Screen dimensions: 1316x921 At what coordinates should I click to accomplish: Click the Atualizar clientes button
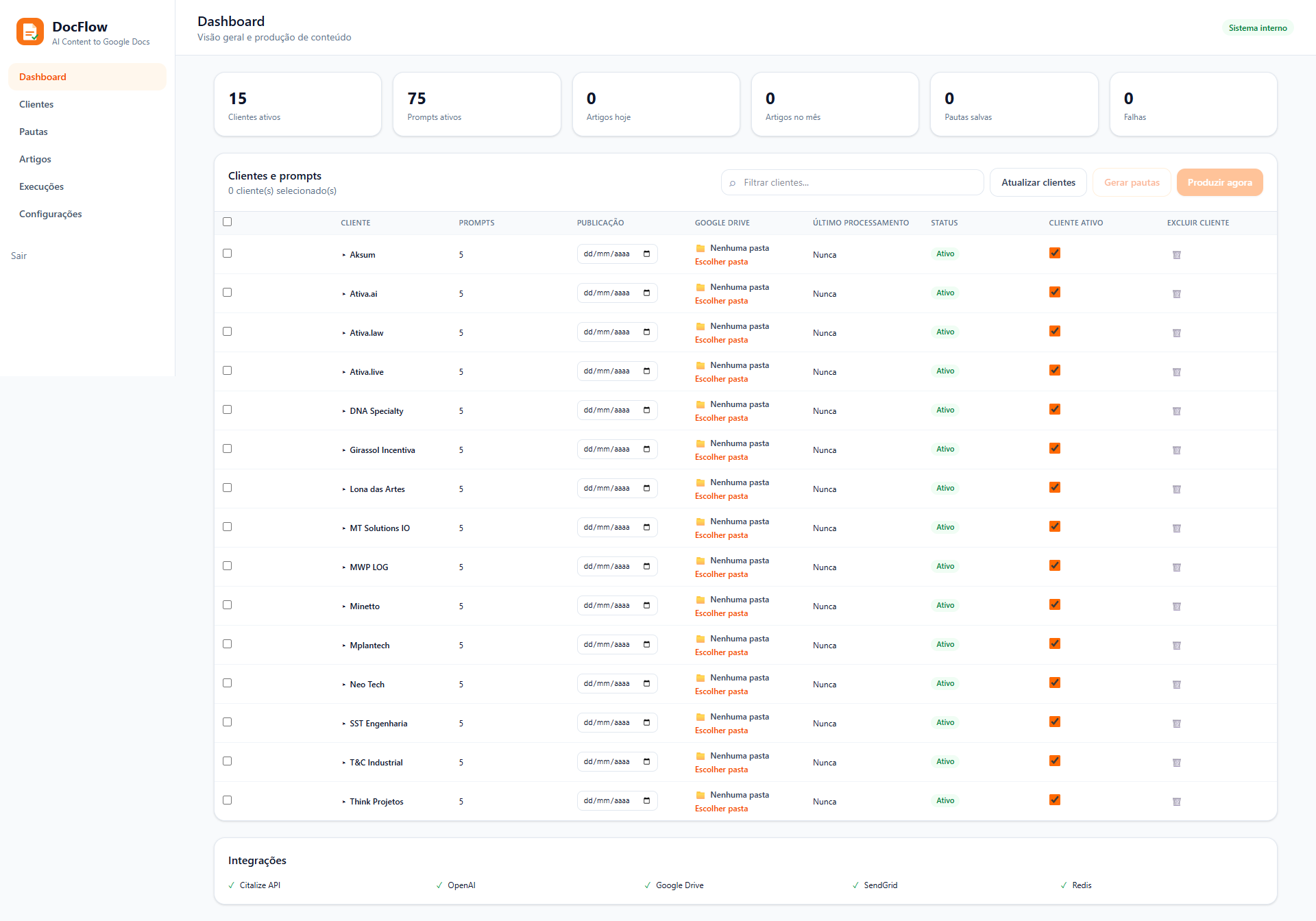point(1038,182)
